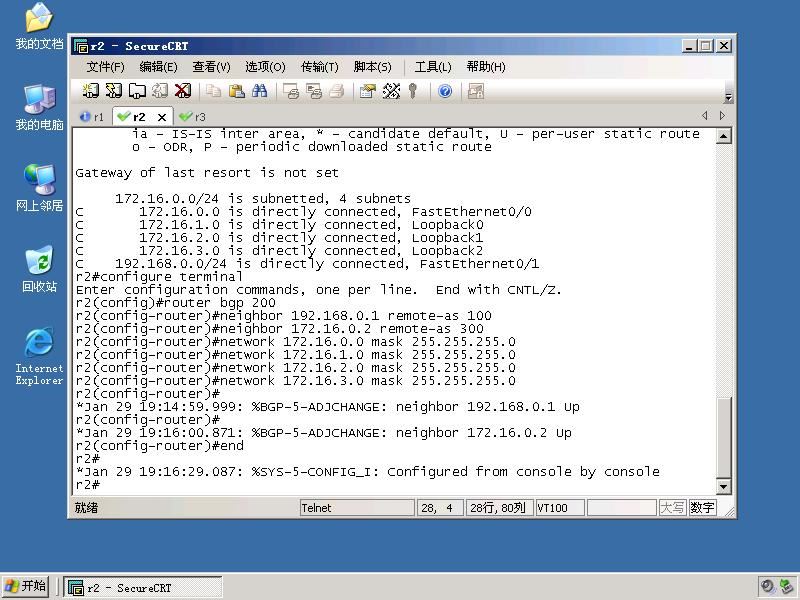Click the 'neighbor 172.16.0.2 Up' log line
800x600 pixels.
(323, 433)
